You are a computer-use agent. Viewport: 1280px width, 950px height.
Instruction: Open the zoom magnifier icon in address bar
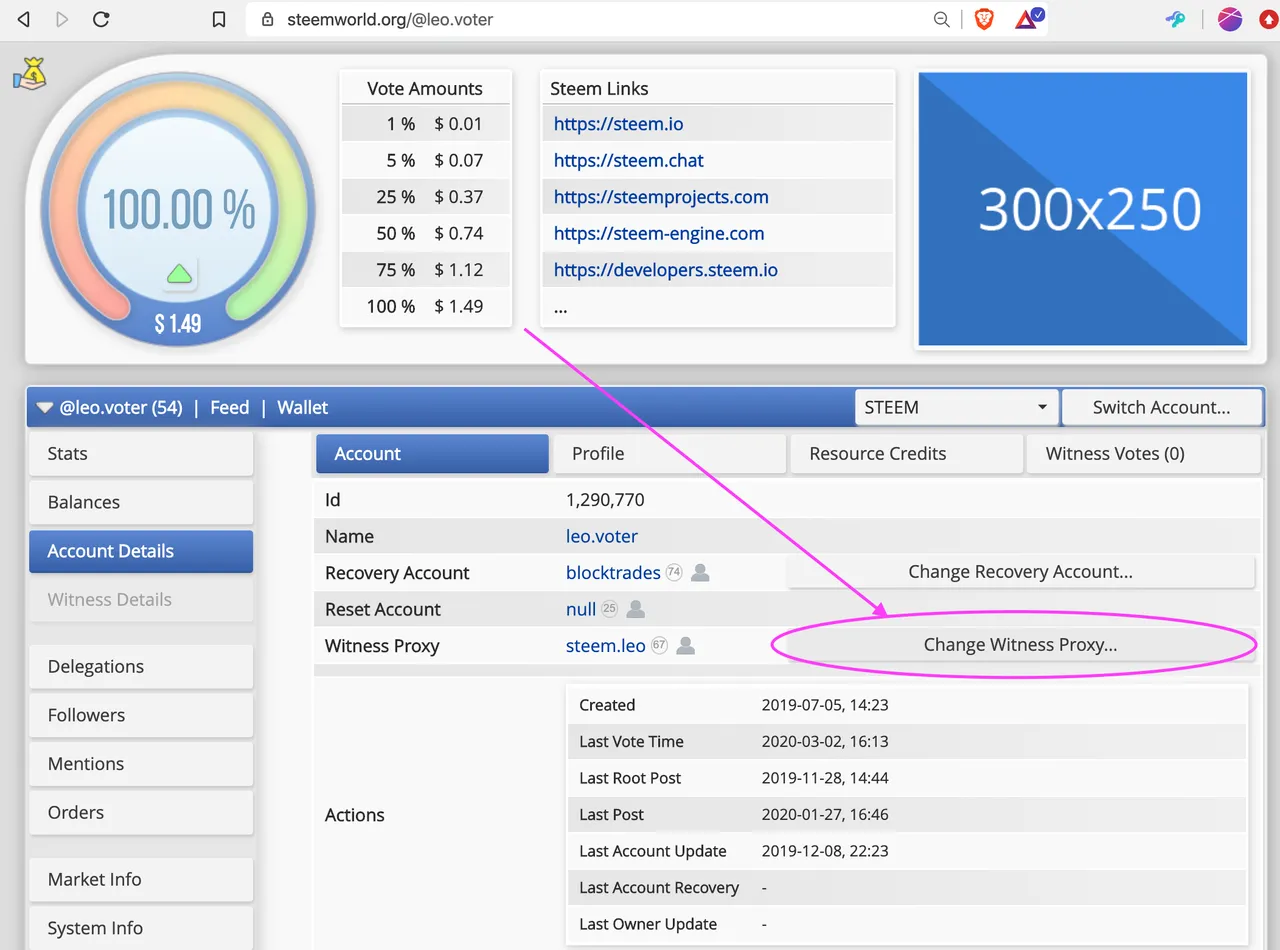pos(941,19)
